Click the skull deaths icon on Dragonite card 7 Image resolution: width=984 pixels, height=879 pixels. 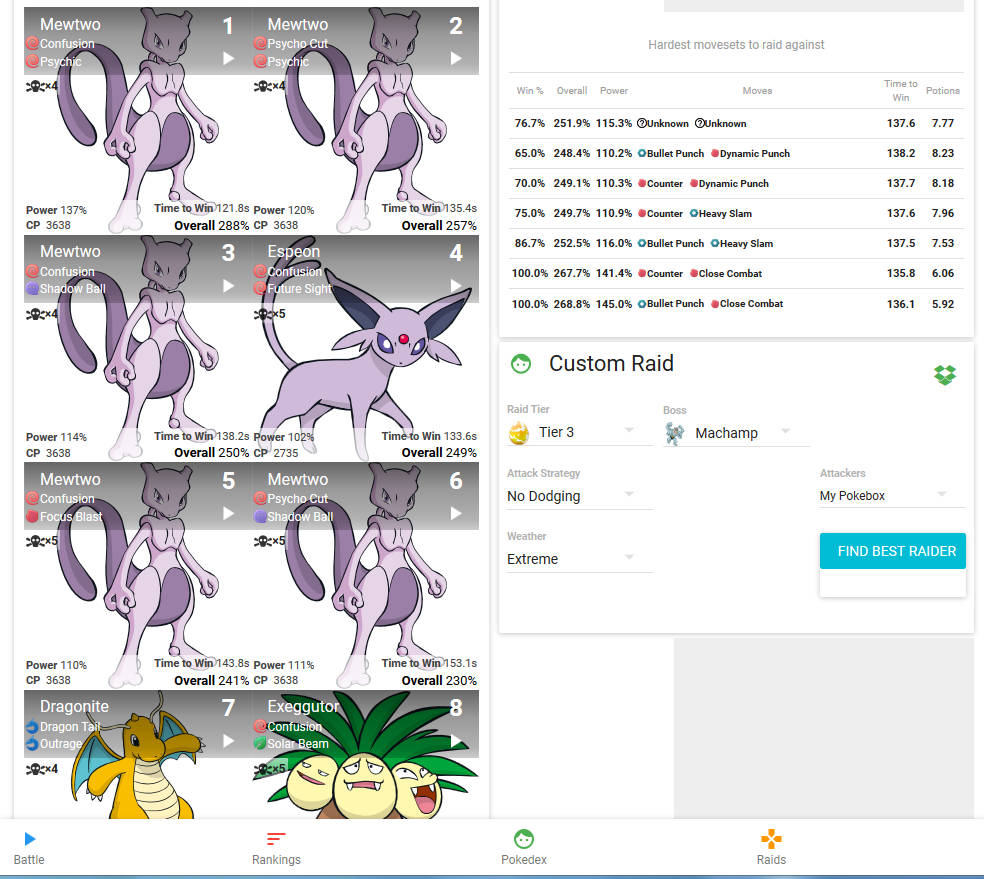(34, 769)
